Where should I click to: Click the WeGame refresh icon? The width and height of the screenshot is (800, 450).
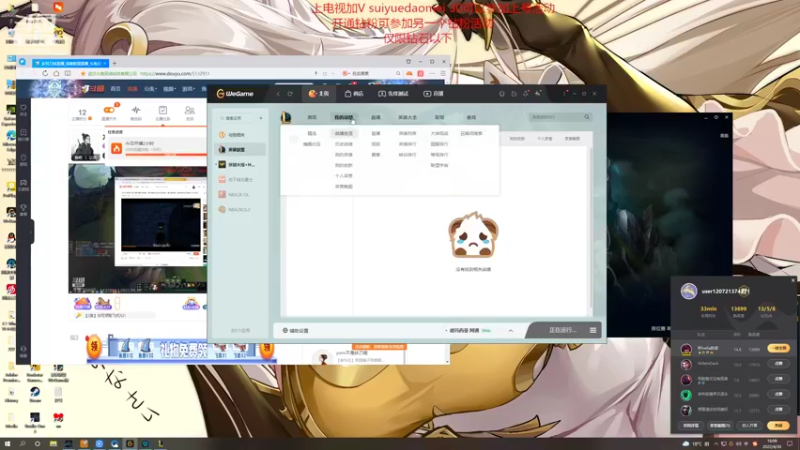(290, 94)
